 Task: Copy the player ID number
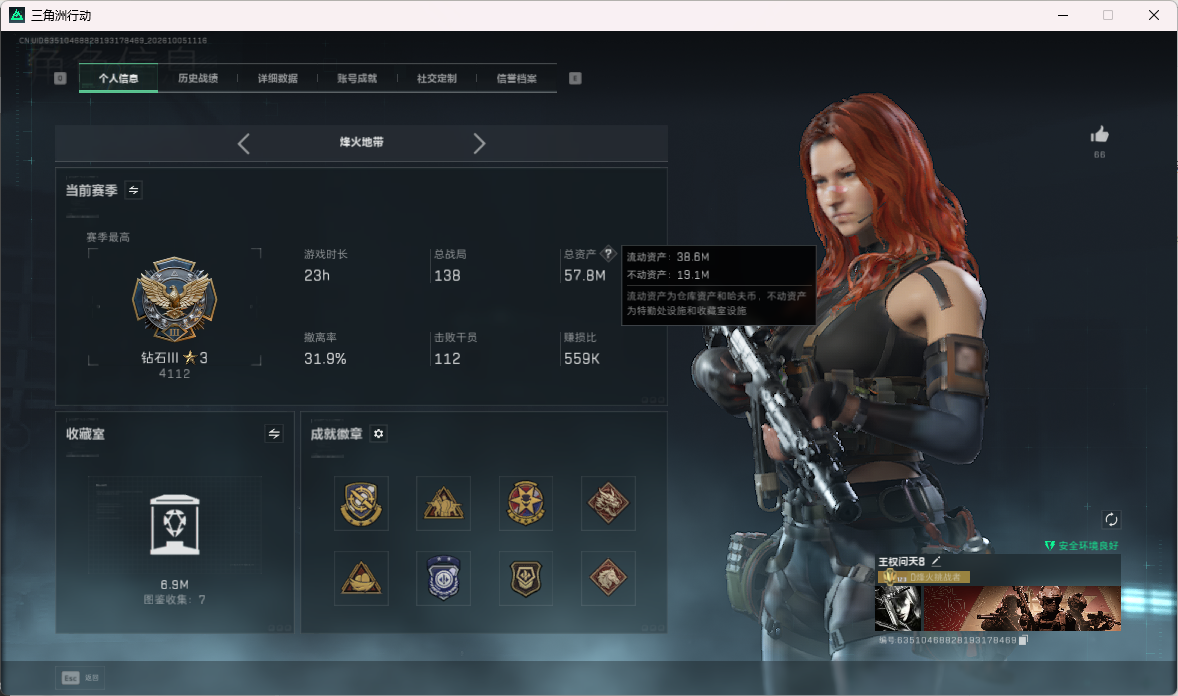(1023, 640)
